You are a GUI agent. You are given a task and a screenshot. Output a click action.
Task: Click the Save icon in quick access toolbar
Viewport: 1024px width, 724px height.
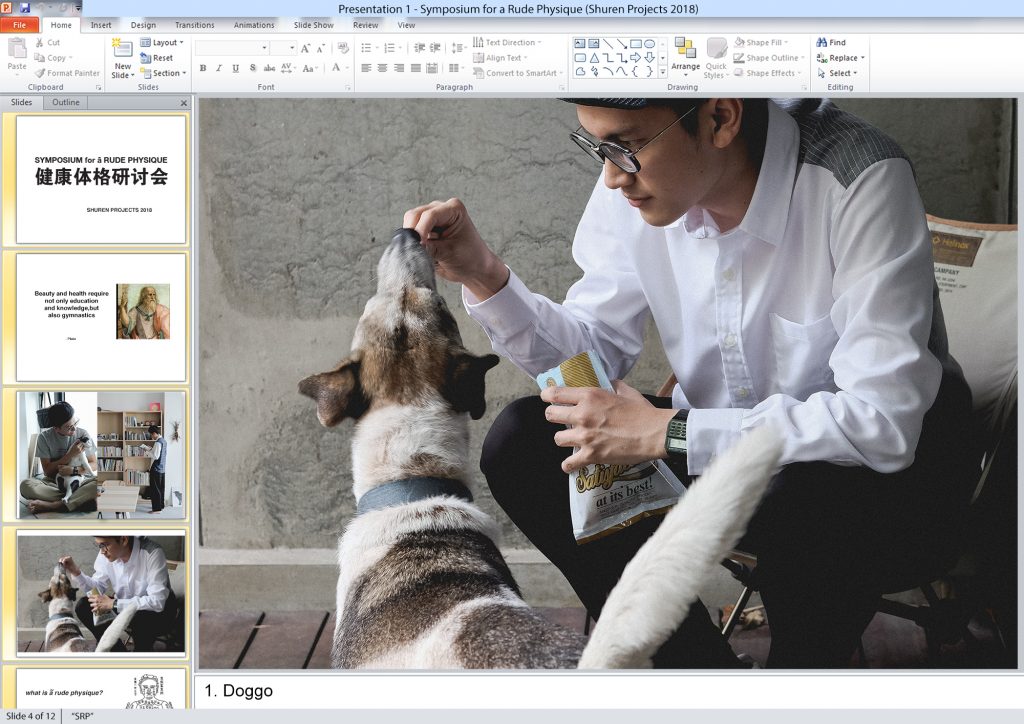(x=25, y=8)
